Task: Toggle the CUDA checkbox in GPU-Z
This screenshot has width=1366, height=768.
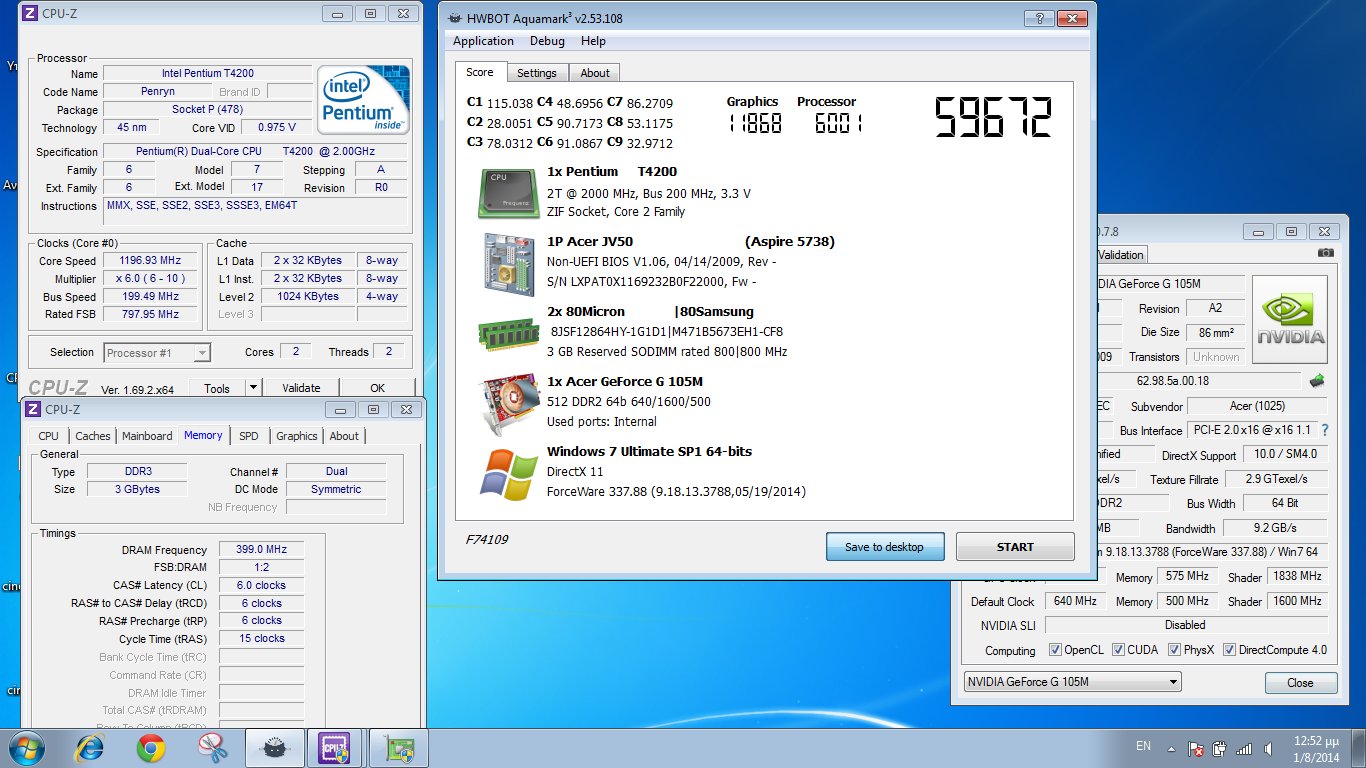Action: [x=1118, y=650]
